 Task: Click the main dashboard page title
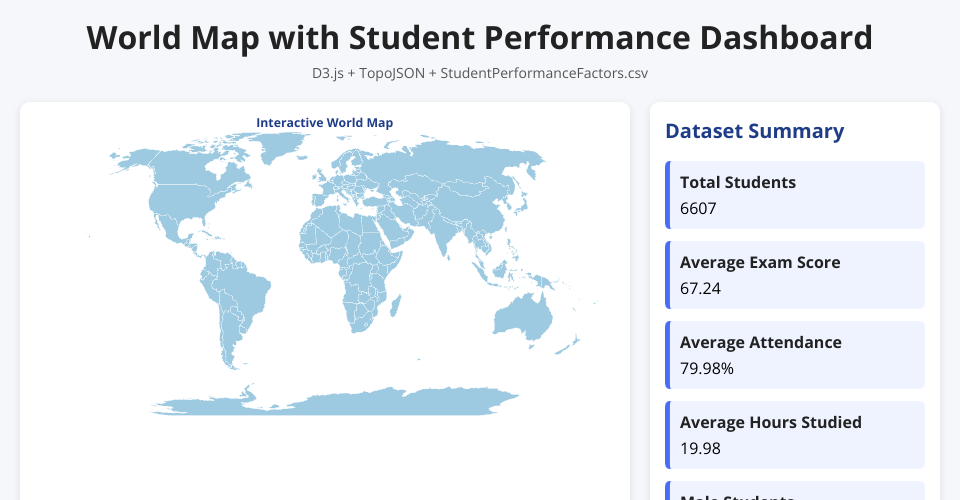coord(480,38)
